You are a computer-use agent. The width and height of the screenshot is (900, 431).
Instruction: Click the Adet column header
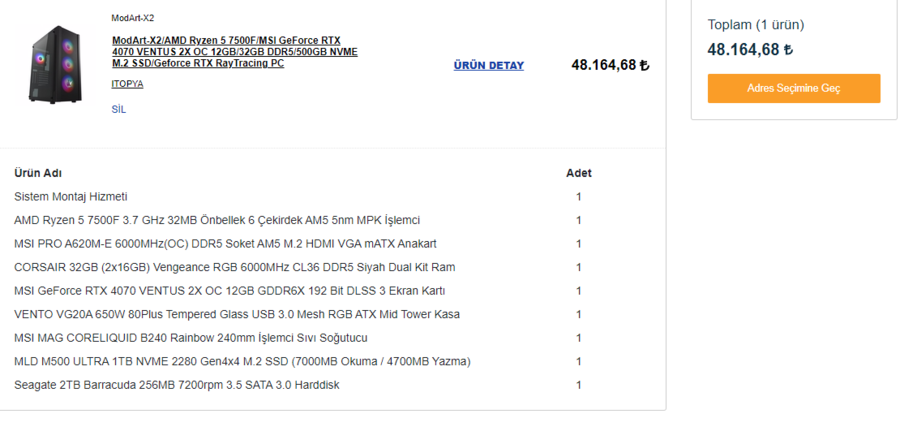tap(578, 173)
